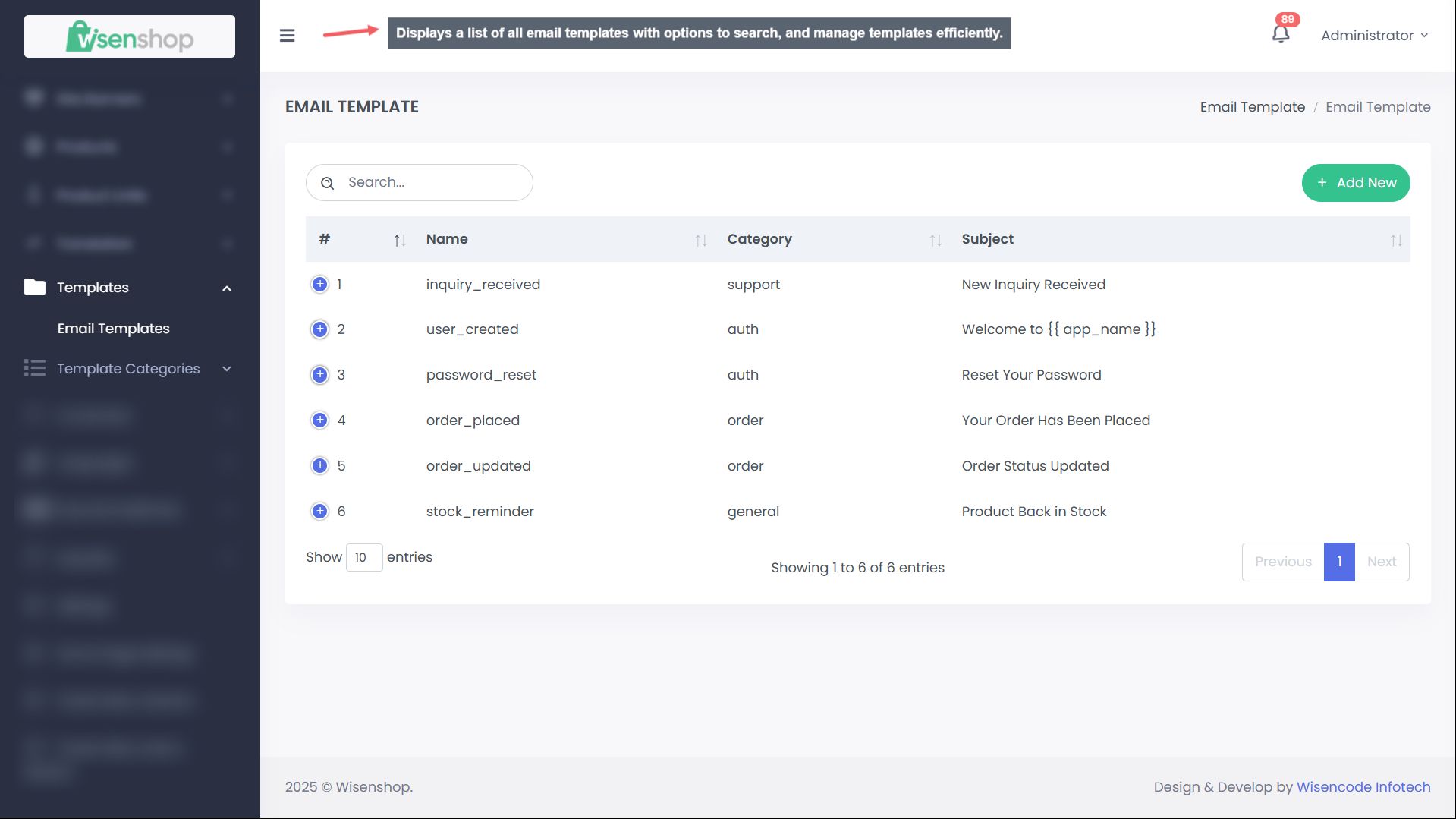Expand the Template Categories chevron
The width and height of the screenshot is (1456, 819).
click(x=226, y=369)
